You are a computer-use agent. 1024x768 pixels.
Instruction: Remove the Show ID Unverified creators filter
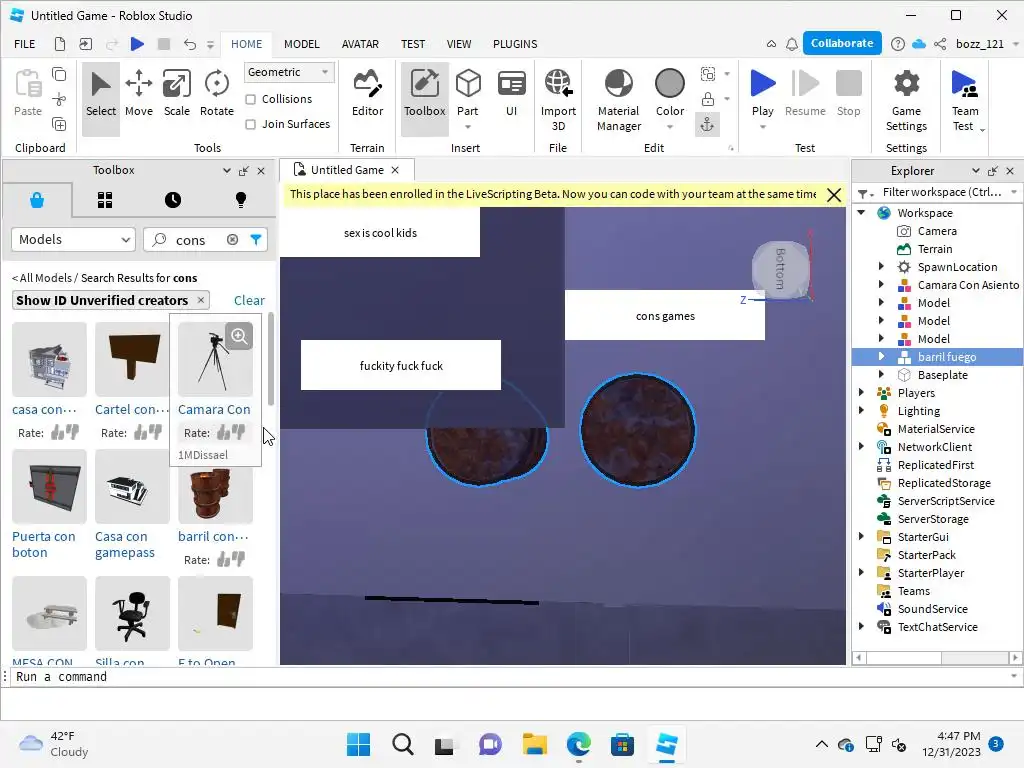[x=200, y=300]
